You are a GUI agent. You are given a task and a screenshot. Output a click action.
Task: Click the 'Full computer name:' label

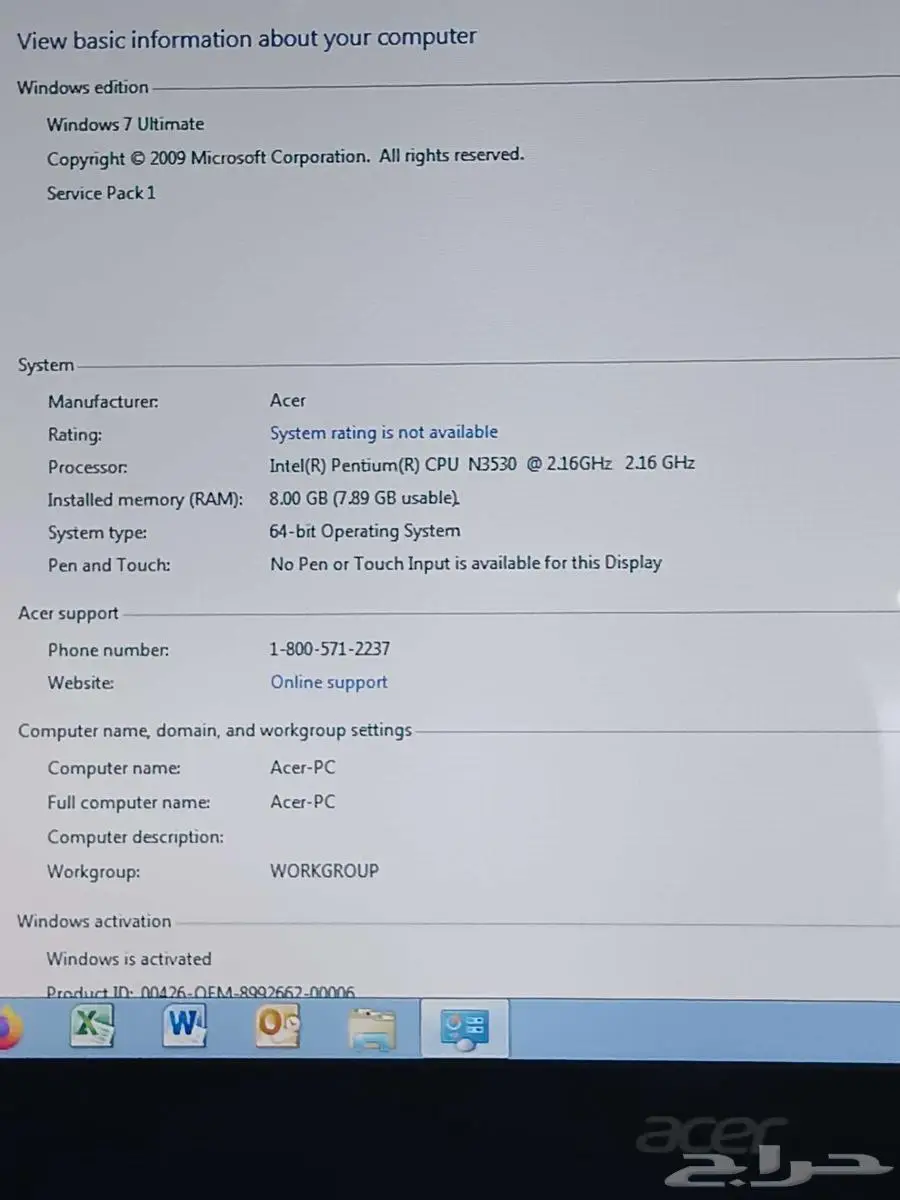tap(129, 803)
